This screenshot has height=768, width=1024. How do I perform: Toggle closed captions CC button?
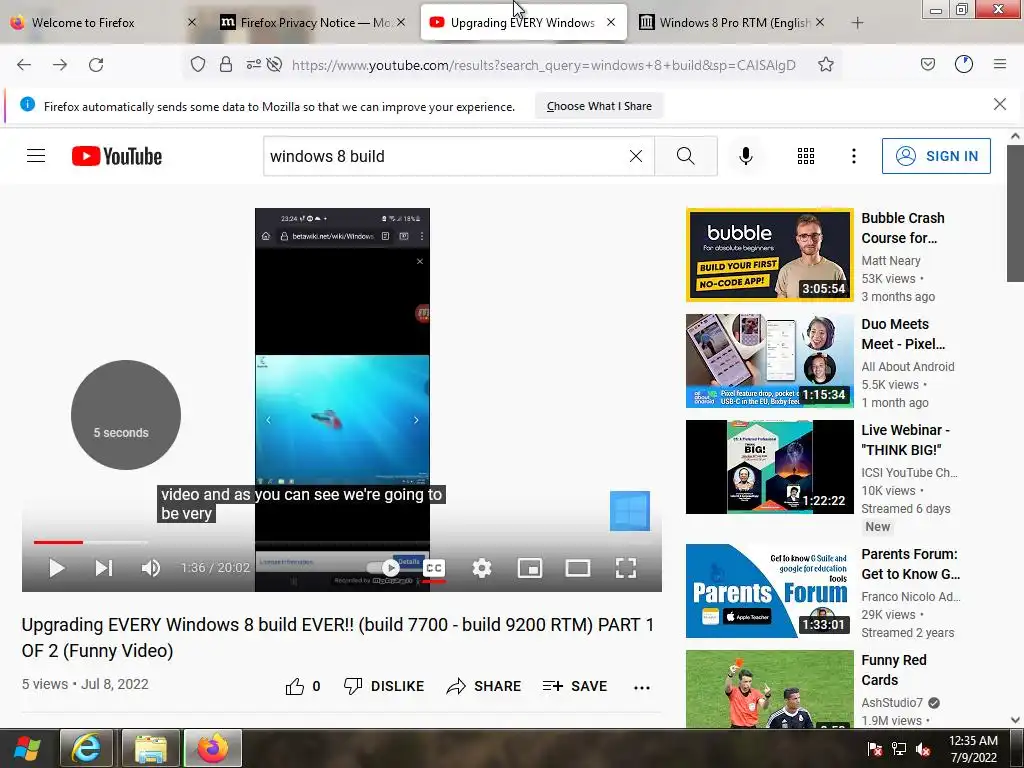click(x=434, y=568)
